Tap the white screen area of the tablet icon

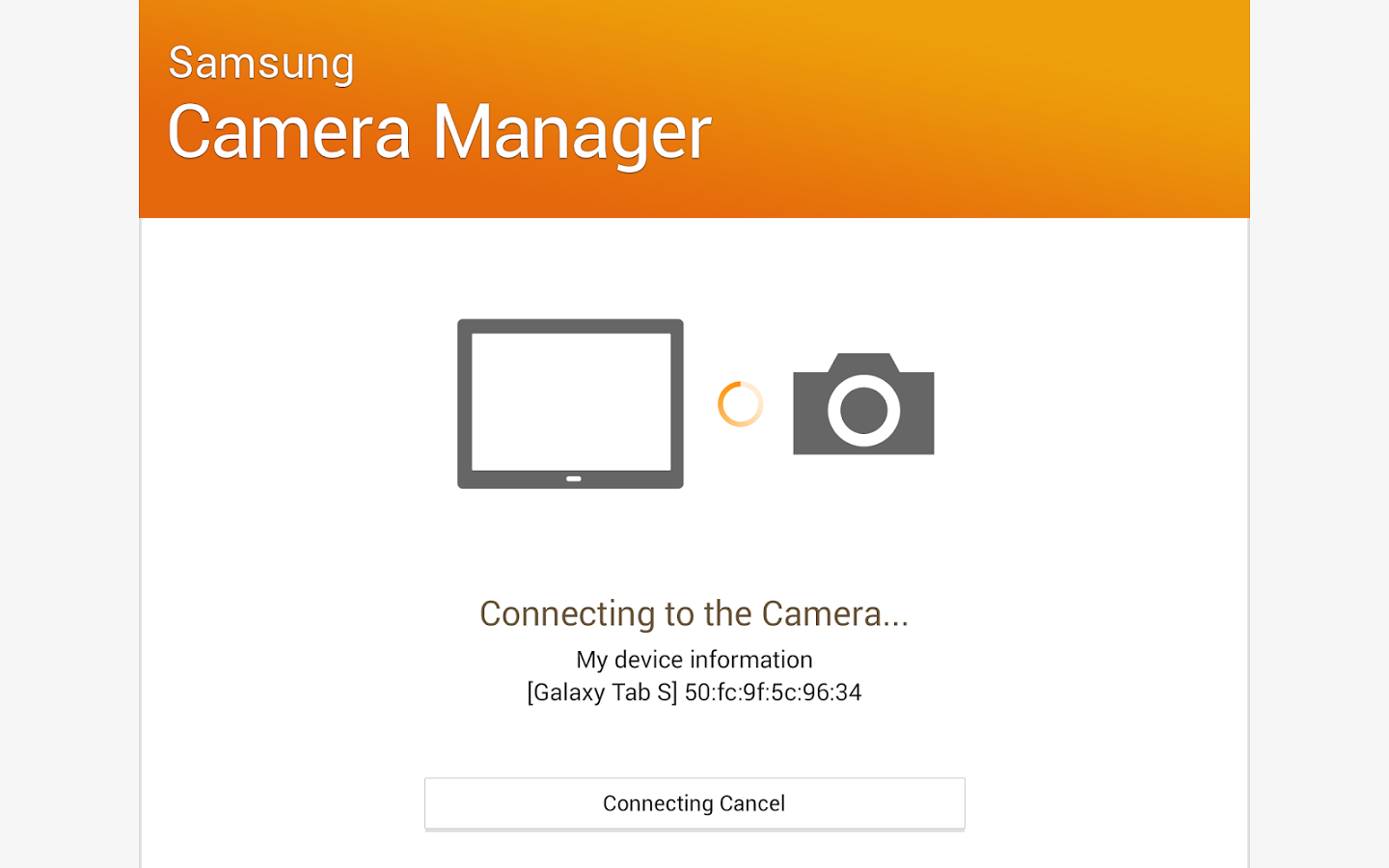[571, 401]
